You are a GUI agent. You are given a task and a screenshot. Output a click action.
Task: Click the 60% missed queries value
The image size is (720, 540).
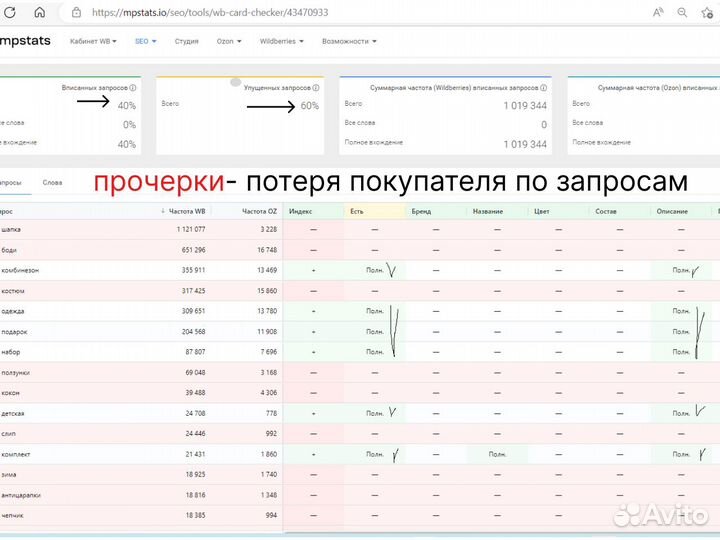tap(309, 106)
